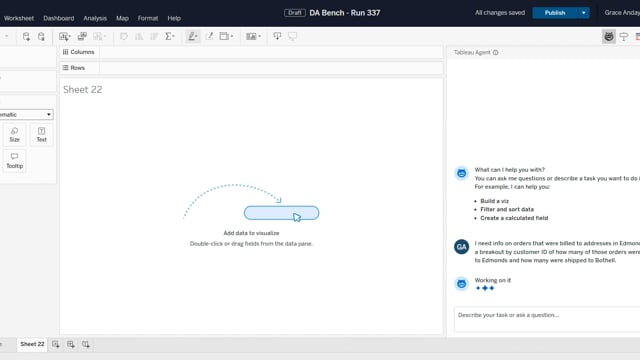Open the Format menu
Viewport: 640px width, 360px height.
[148, 18]
